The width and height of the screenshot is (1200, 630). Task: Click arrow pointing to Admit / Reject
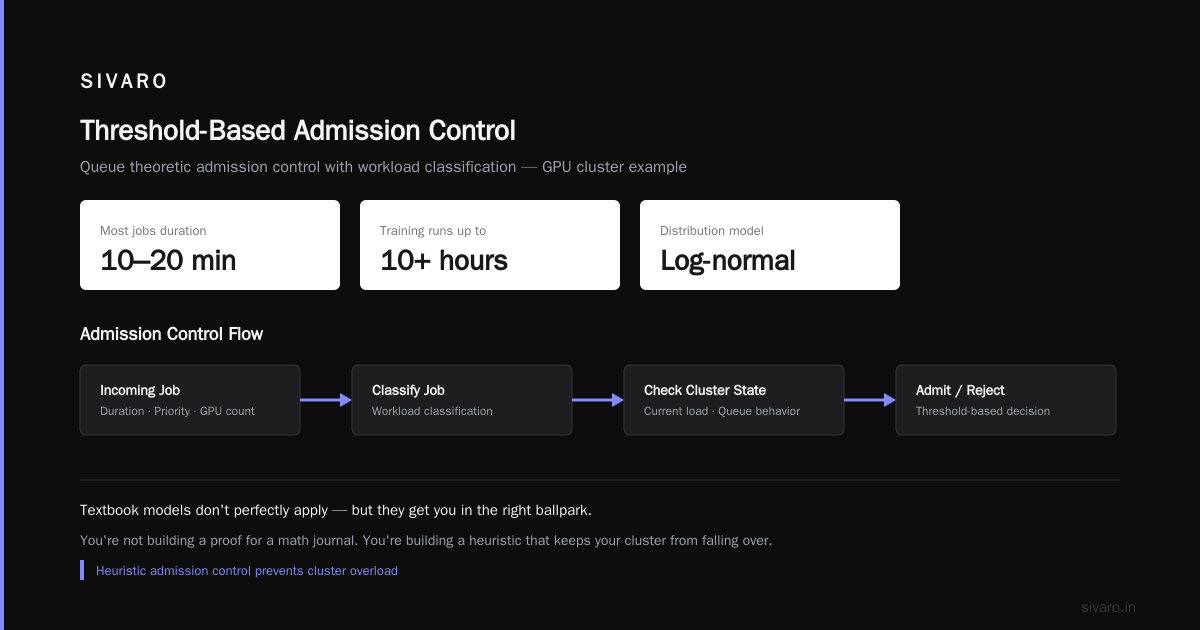coord(870,400)
